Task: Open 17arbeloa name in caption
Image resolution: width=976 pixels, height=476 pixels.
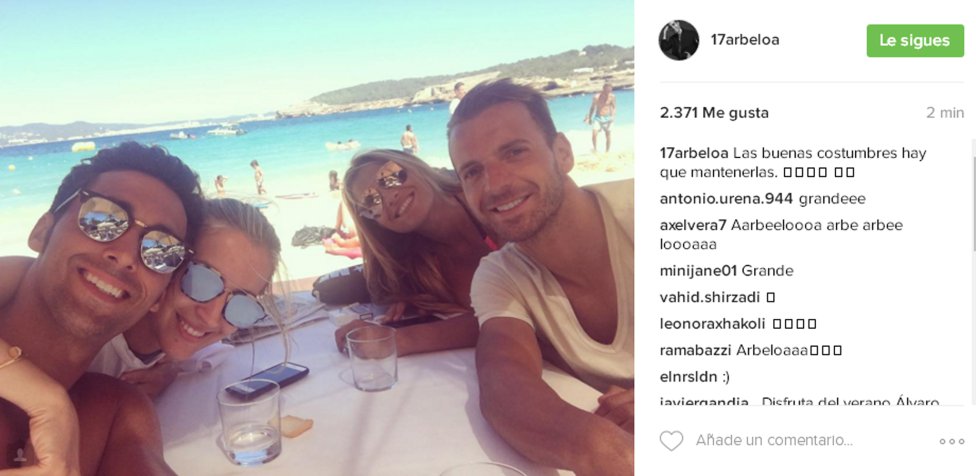Action: click(694, 153)
